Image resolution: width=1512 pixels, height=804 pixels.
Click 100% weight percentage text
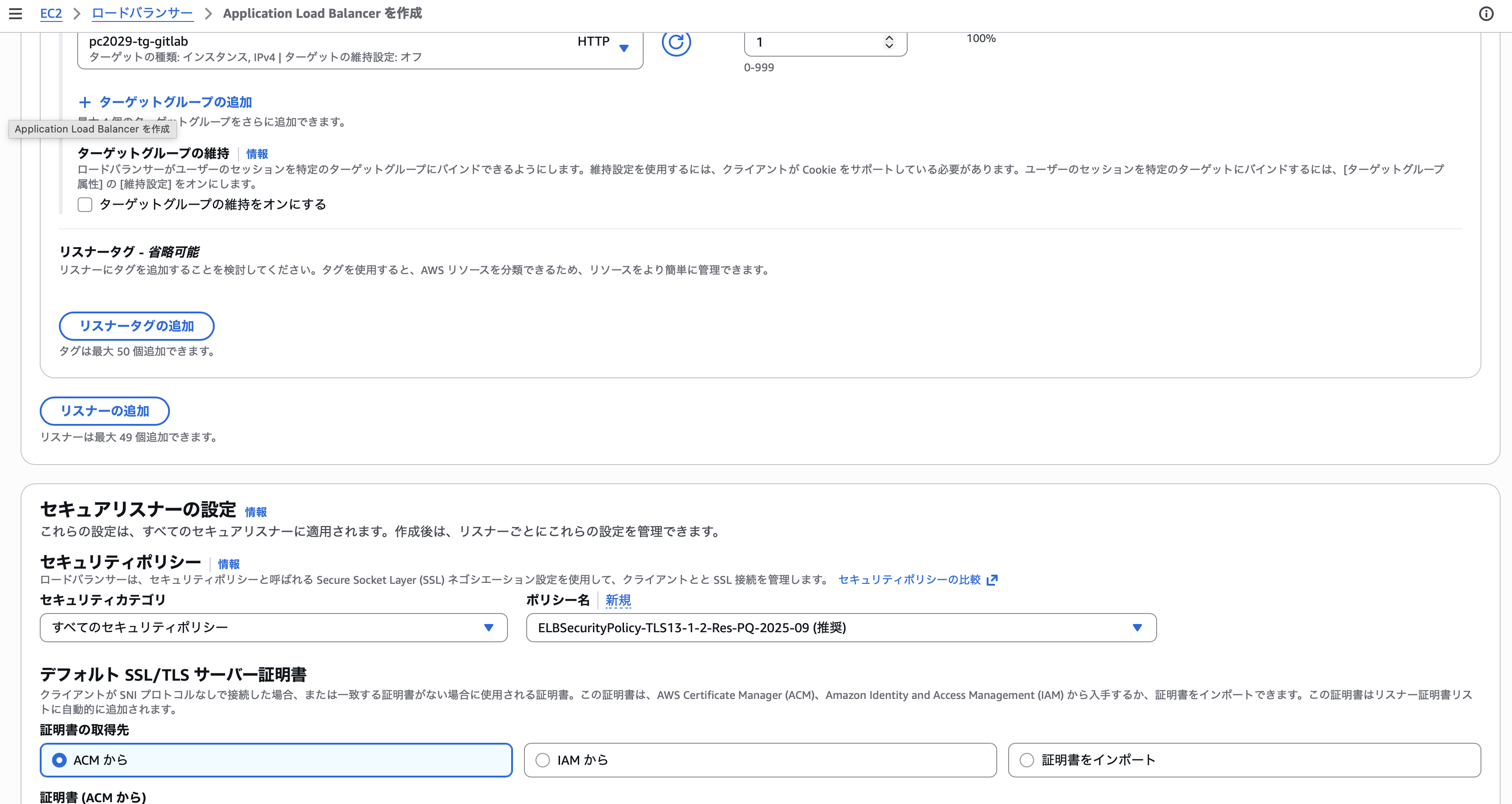(981, 39)
